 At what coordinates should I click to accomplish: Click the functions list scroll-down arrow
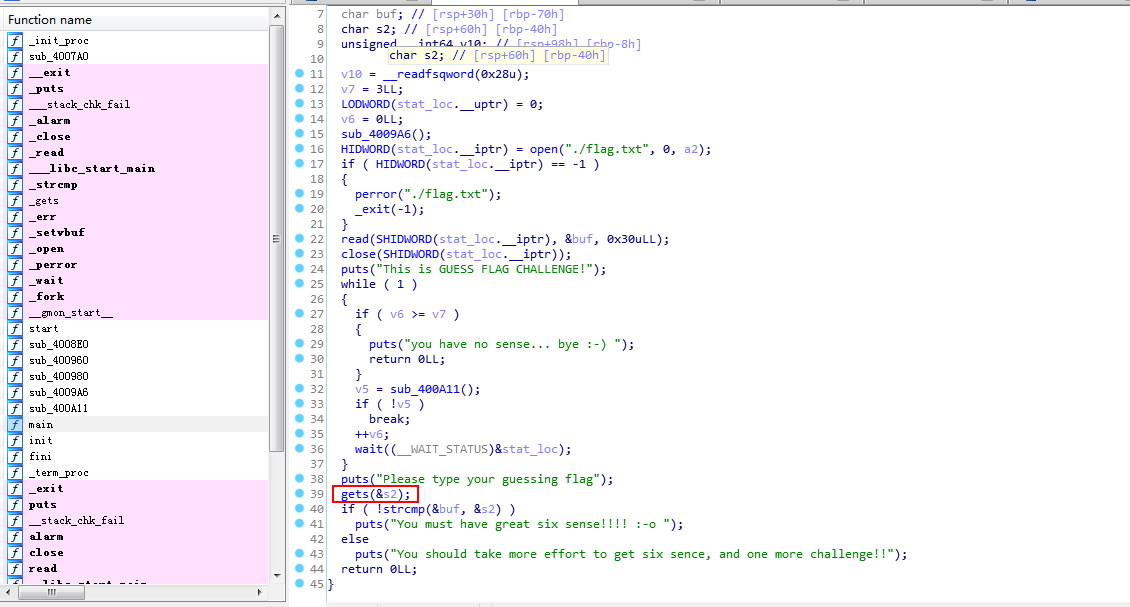277,575
